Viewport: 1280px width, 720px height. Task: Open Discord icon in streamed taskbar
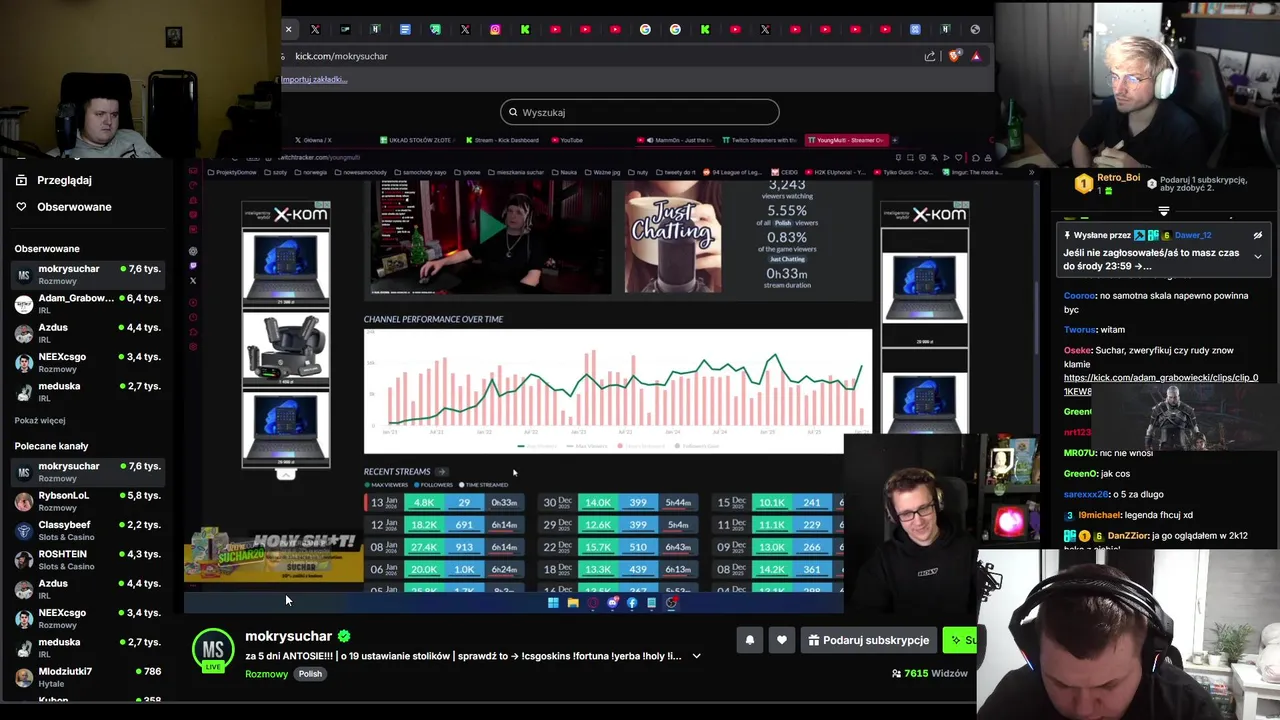click(612, 603)
